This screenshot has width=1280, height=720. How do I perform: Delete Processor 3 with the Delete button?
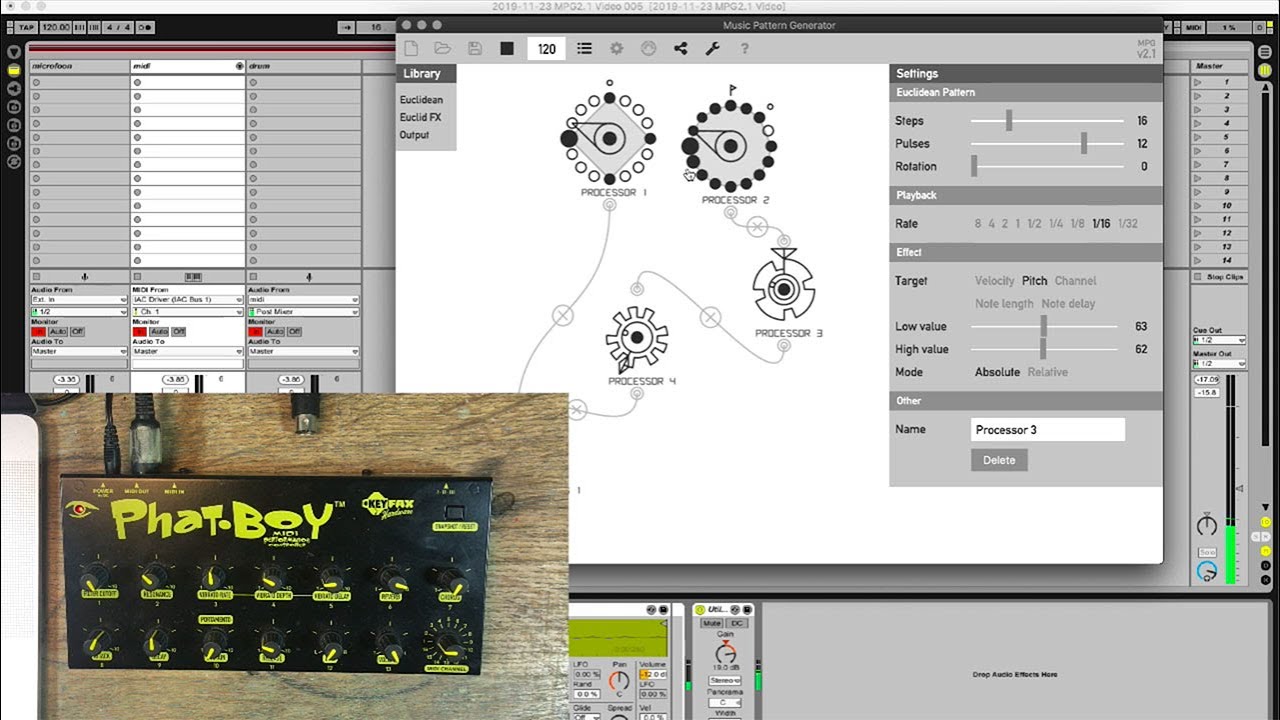coord(999,460)
